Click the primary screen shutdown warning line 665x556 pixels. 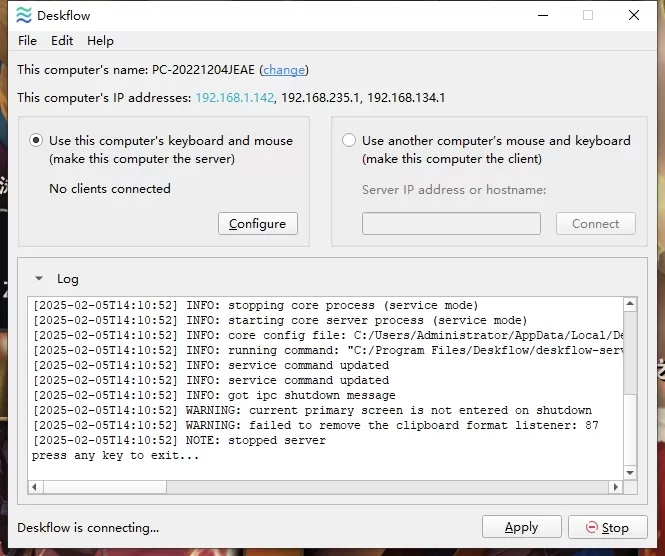(x=313, y=410)
